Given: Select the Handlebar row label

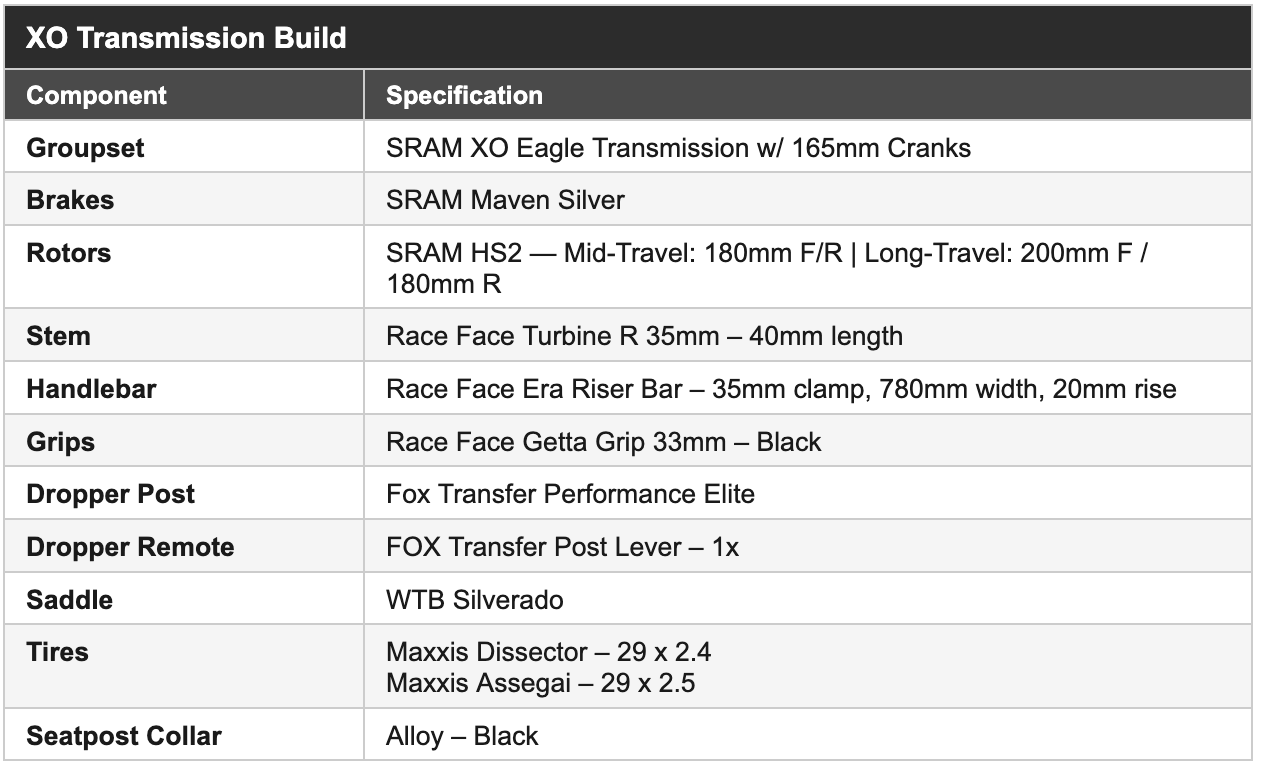Looking at the screenshot, I should click(x=91, y=389).
